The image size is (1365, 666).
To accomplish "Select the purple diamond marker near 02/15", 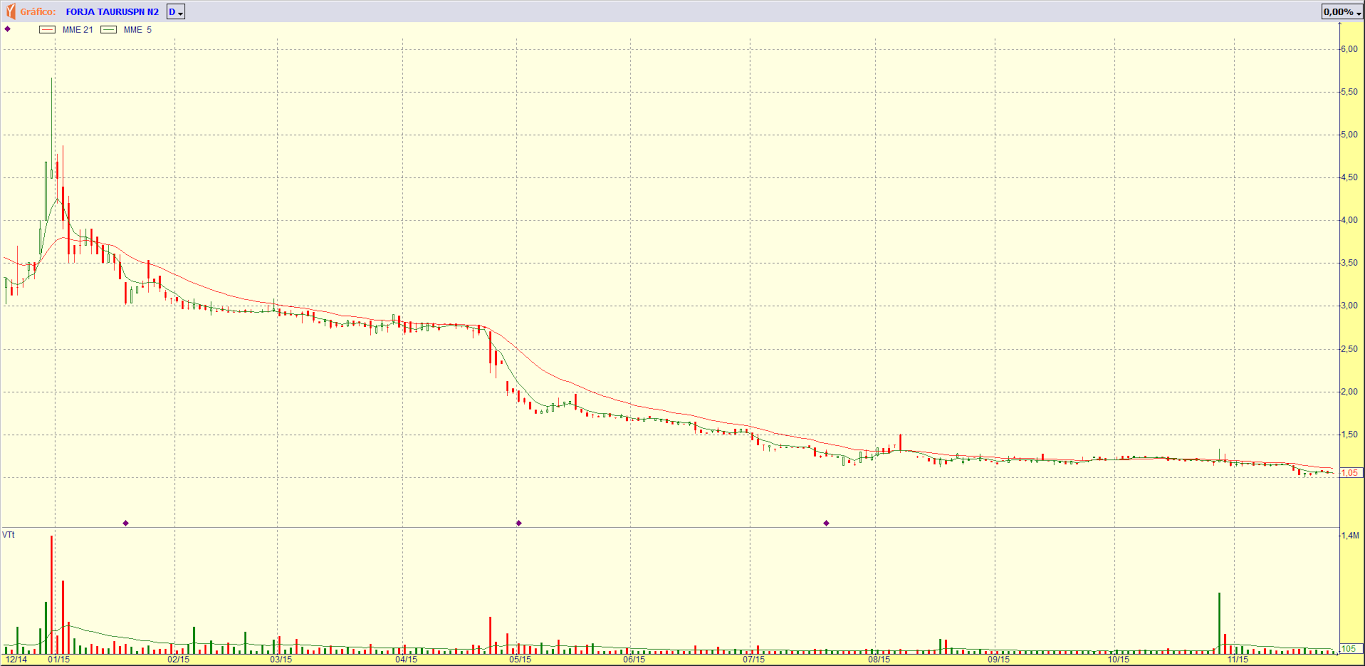I will [x=126, y=523].
